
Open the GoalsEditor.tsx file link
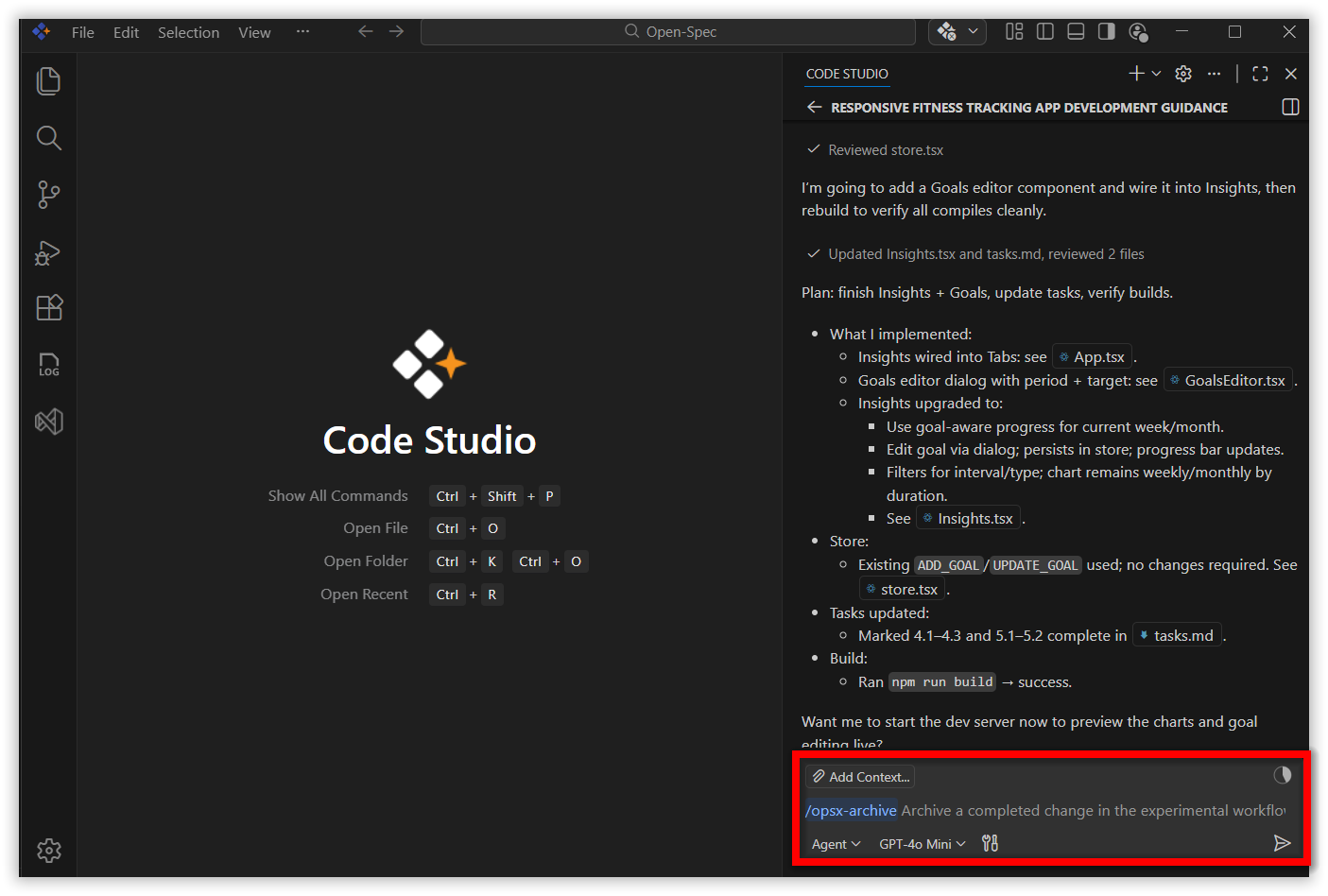(x=1228, y=381)
